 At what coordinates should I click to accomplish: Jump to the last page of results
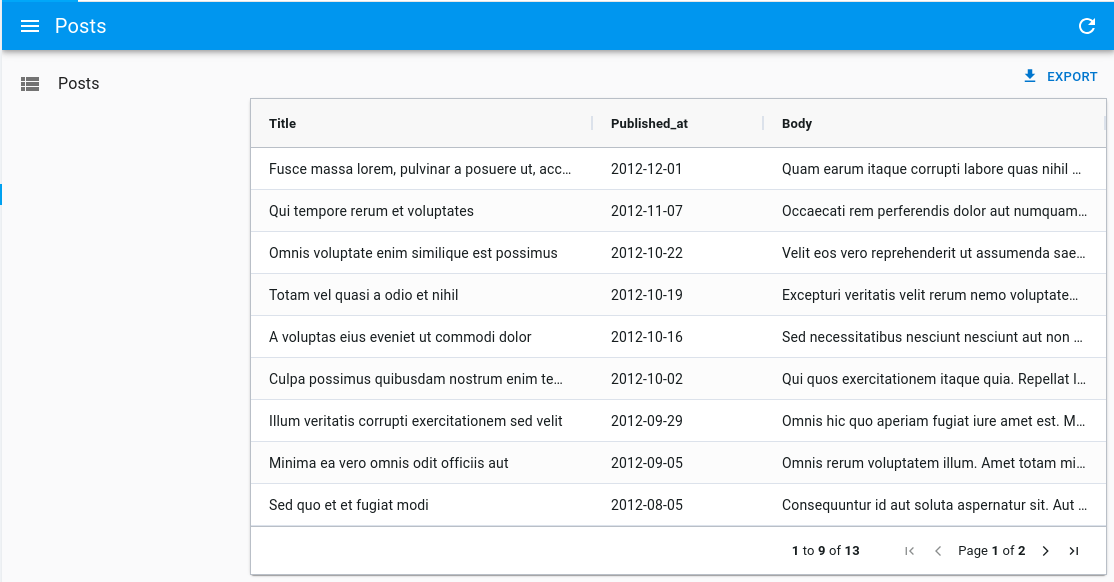click(1074, 551)
